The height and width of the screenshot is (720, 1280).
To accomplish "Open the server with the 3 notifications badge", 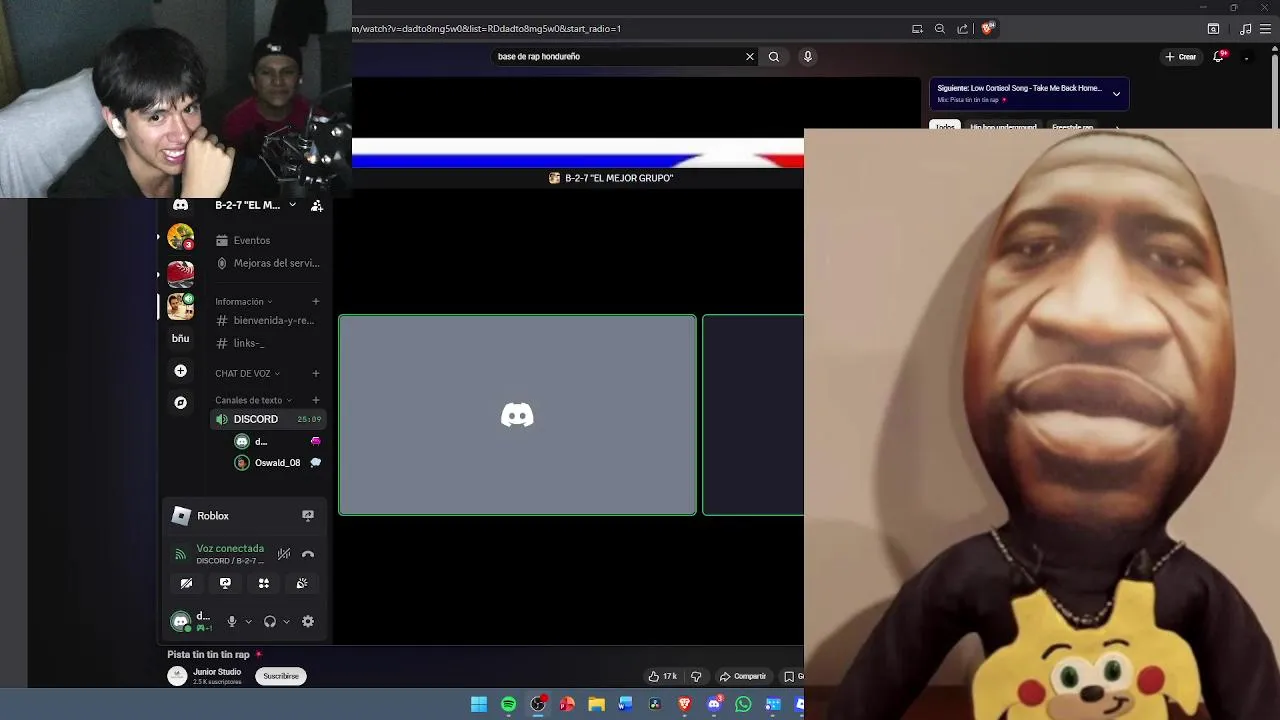I will click(x=181, y=237).
